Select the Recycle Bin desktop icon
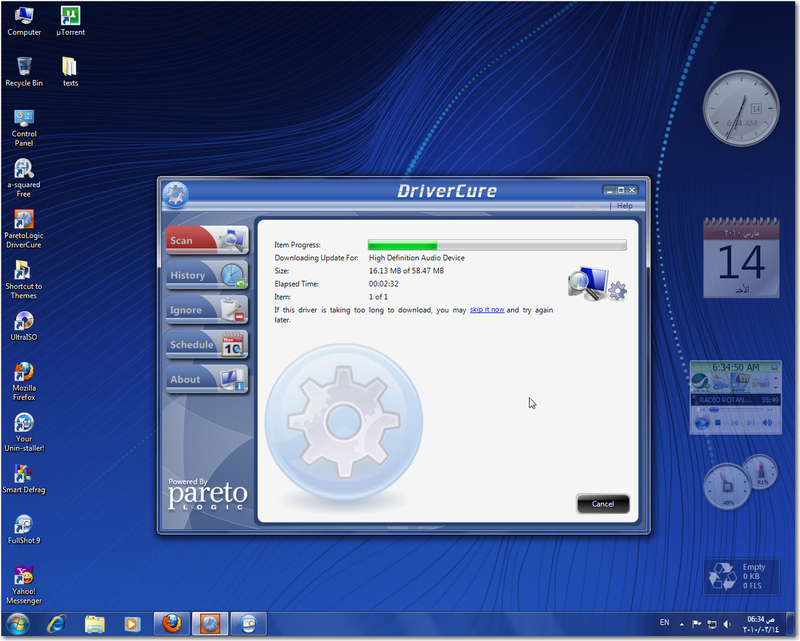The height and width of the screenshot is (641, 800). (x=24, y=72)
